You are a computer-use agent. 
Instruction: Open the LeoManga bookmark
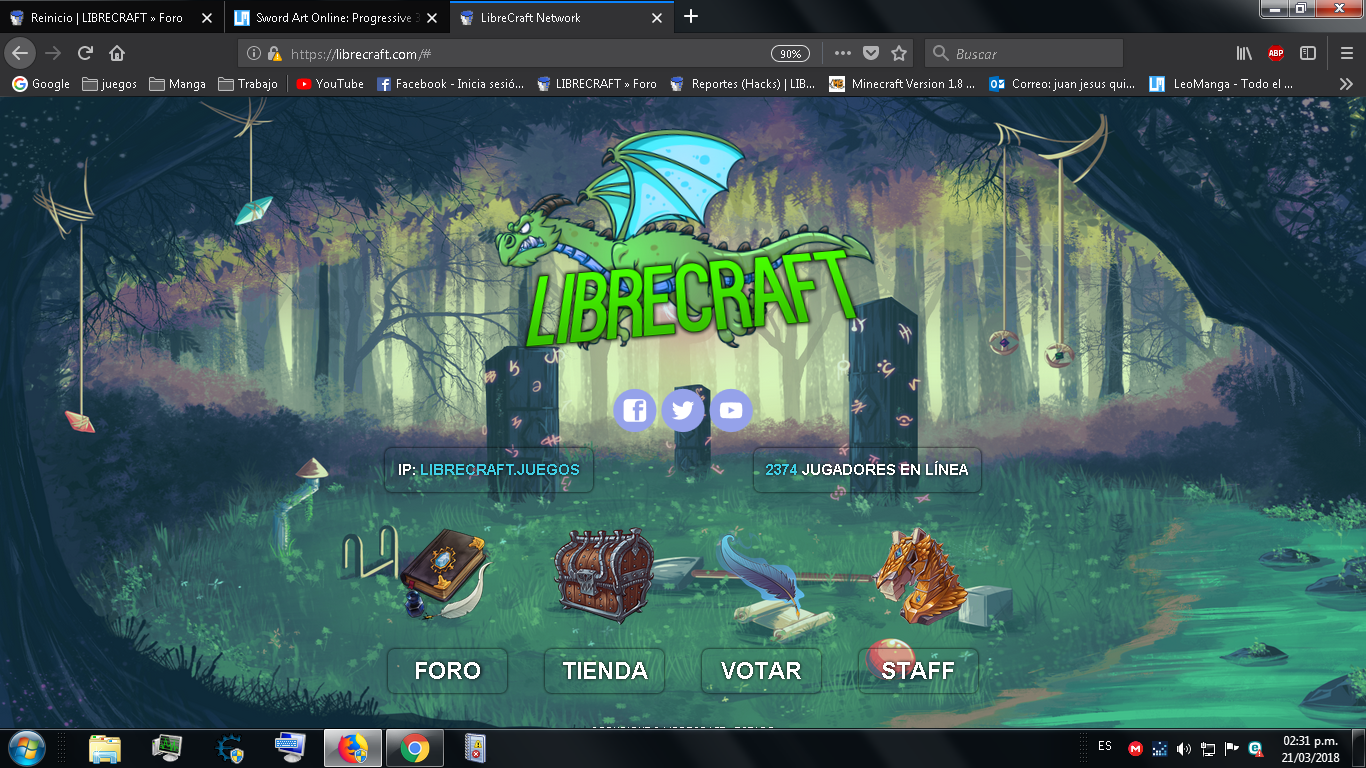[1222, 84]
